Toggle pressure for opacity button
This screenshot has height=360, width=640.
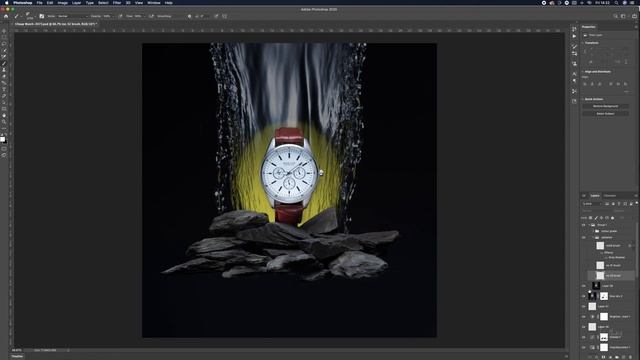pos(120,16)
